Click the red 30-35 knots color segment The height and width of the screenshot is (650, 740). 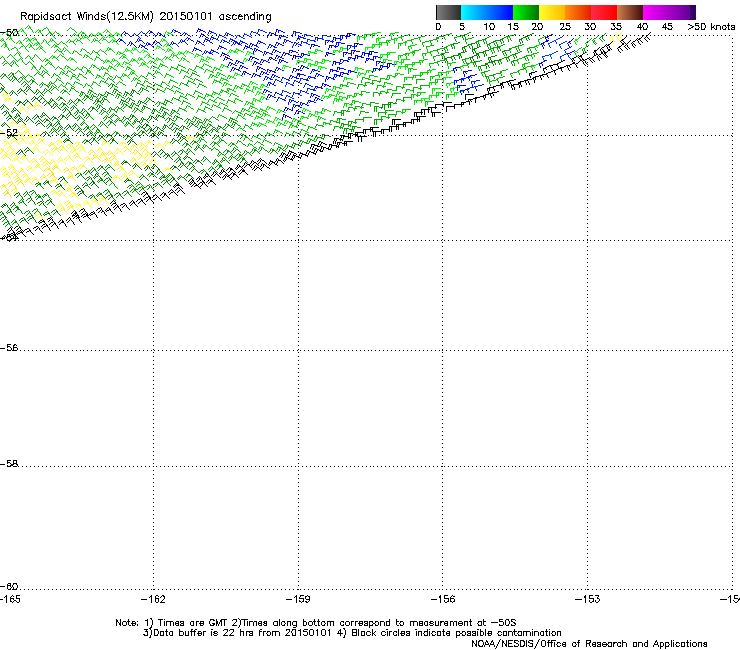point(604,12)
